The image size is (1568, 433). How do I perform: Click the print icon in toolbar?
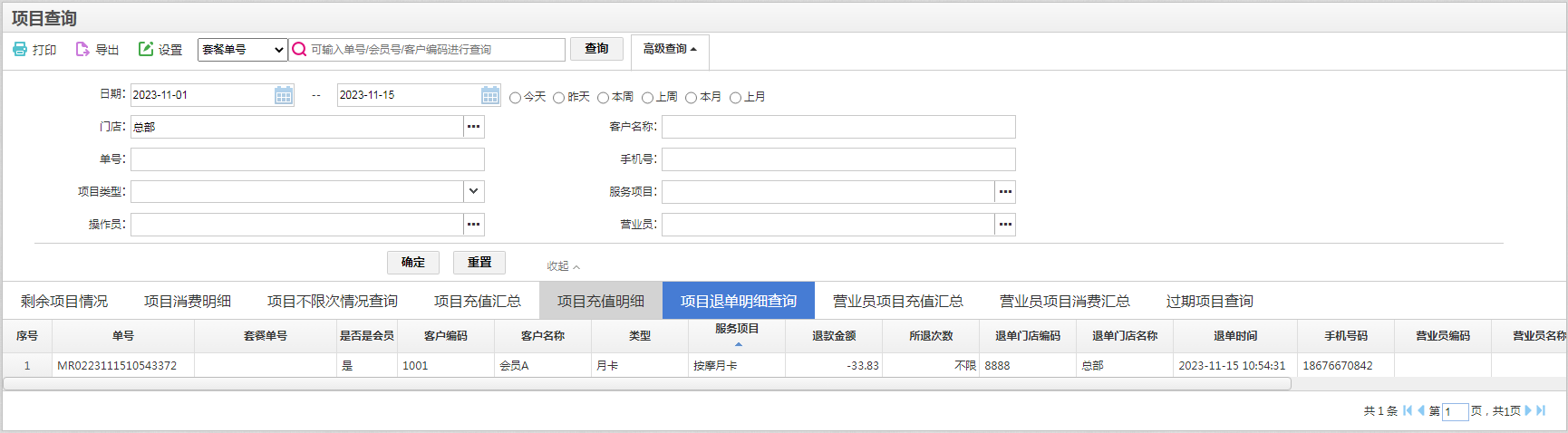[20, 49]
